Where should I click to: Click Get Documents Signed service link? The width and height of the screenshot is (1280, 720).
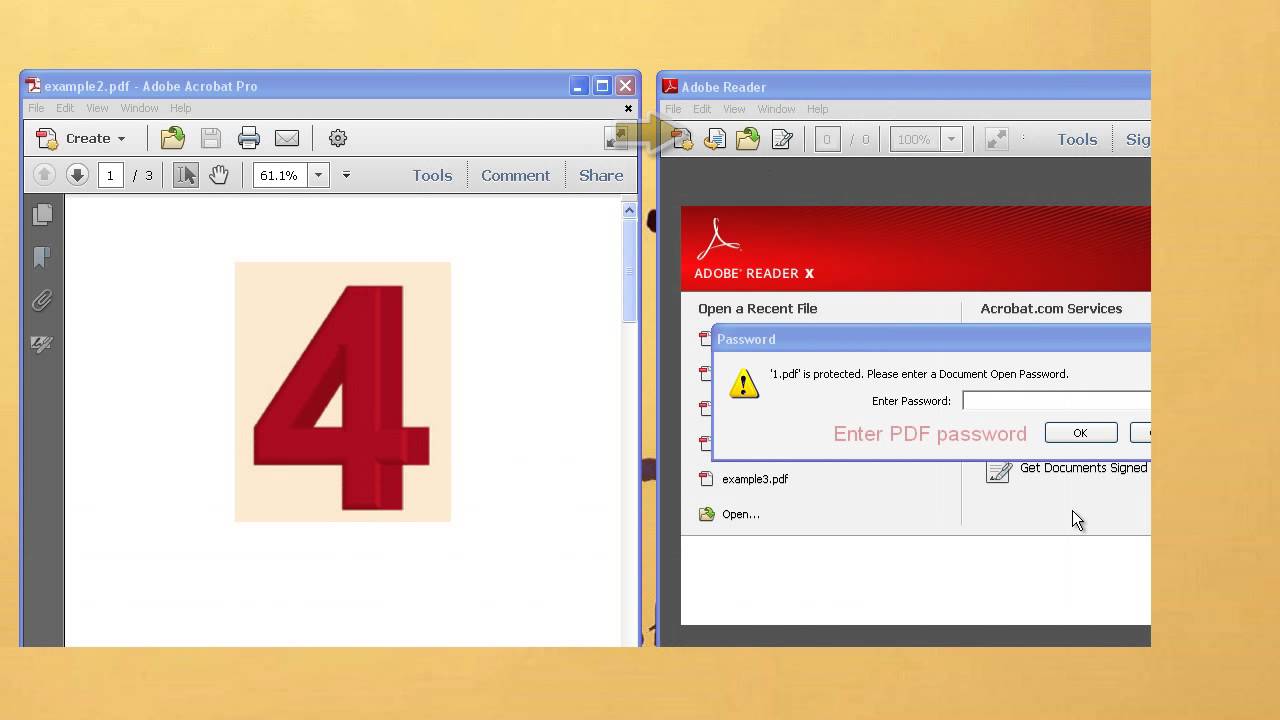[1084, 468]
